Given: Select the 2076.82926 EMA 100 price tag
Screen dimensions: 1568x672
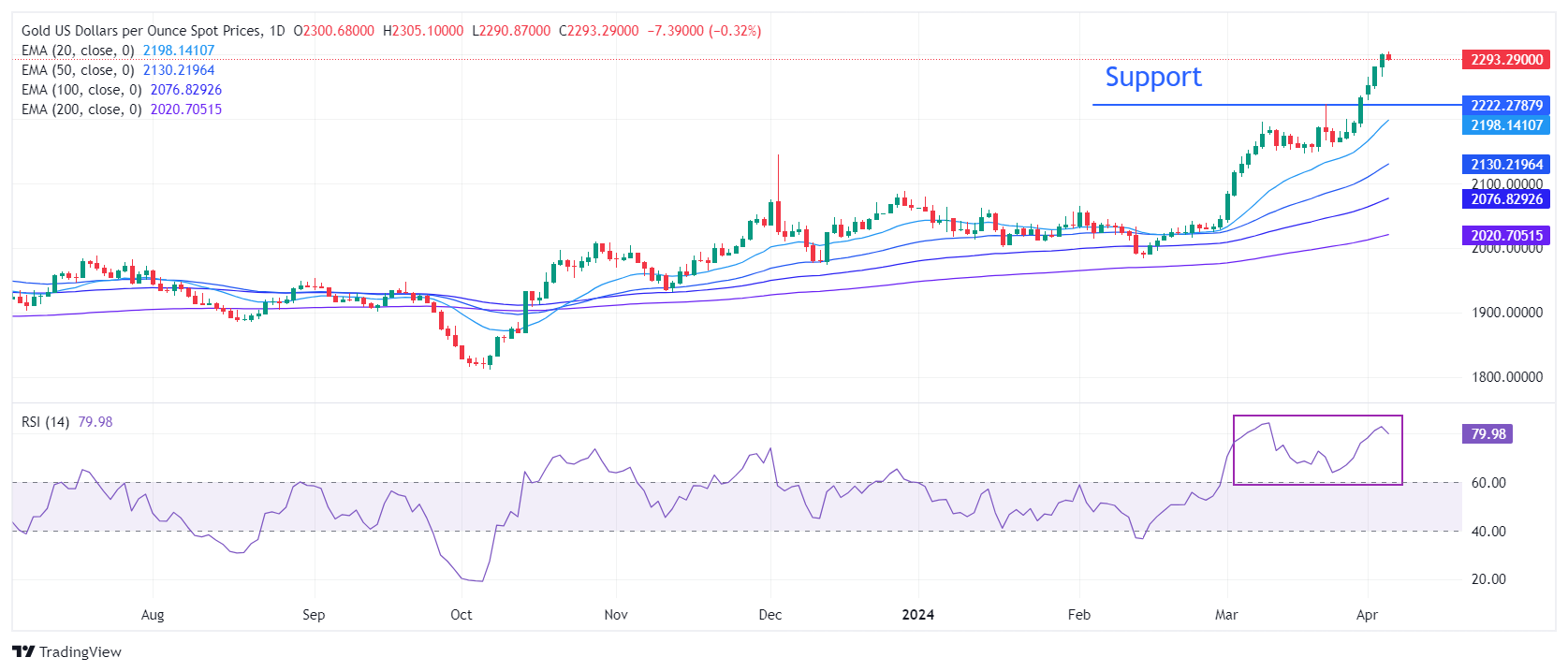Looking at the screenshot, I should tap(1505, 198).
